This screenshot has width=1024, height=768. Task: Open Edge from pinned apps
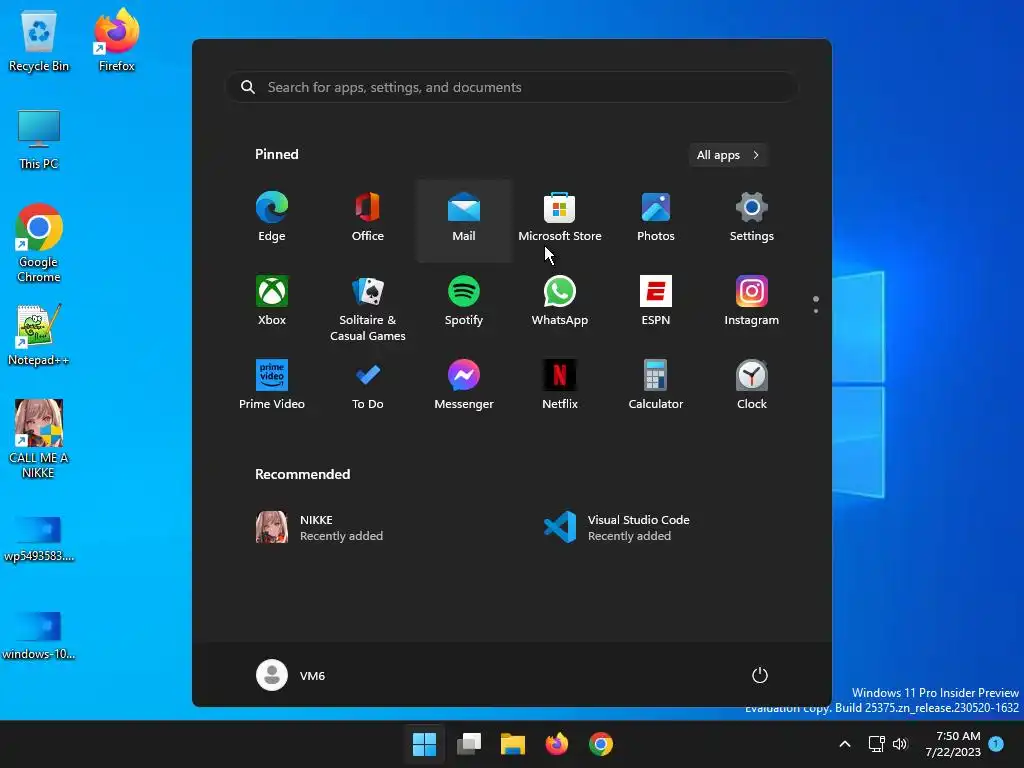click(x=272, y=218)
